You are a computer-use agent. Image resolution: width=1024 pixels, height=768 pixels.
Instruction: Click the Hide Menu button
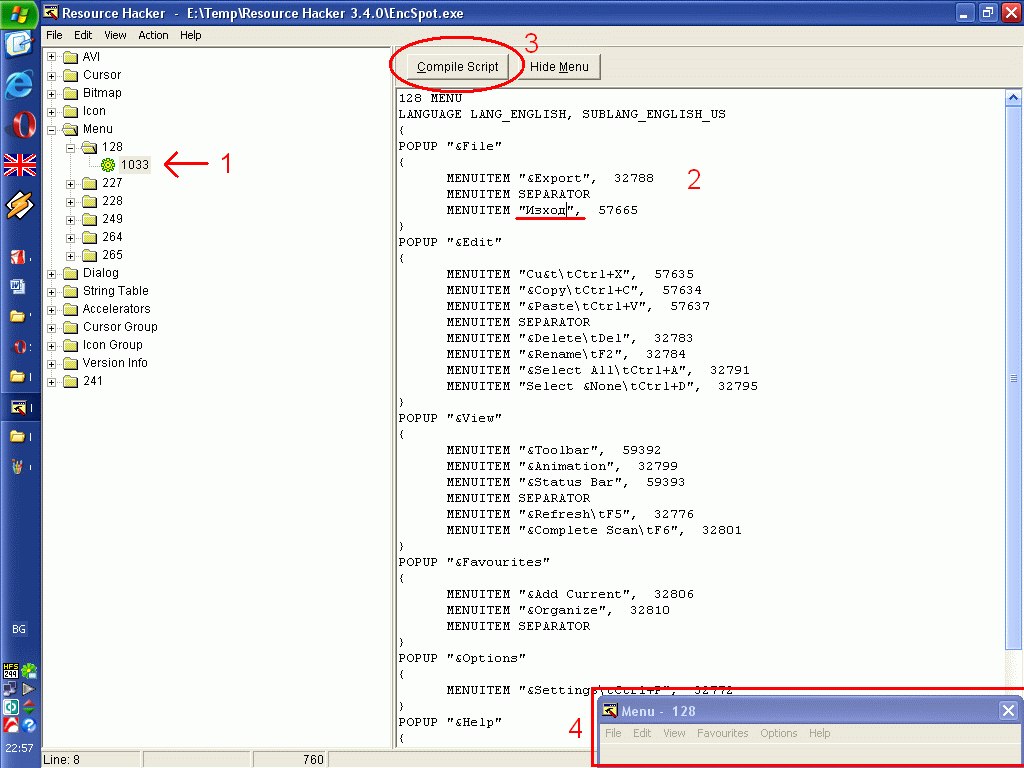[x=559, y=67]
